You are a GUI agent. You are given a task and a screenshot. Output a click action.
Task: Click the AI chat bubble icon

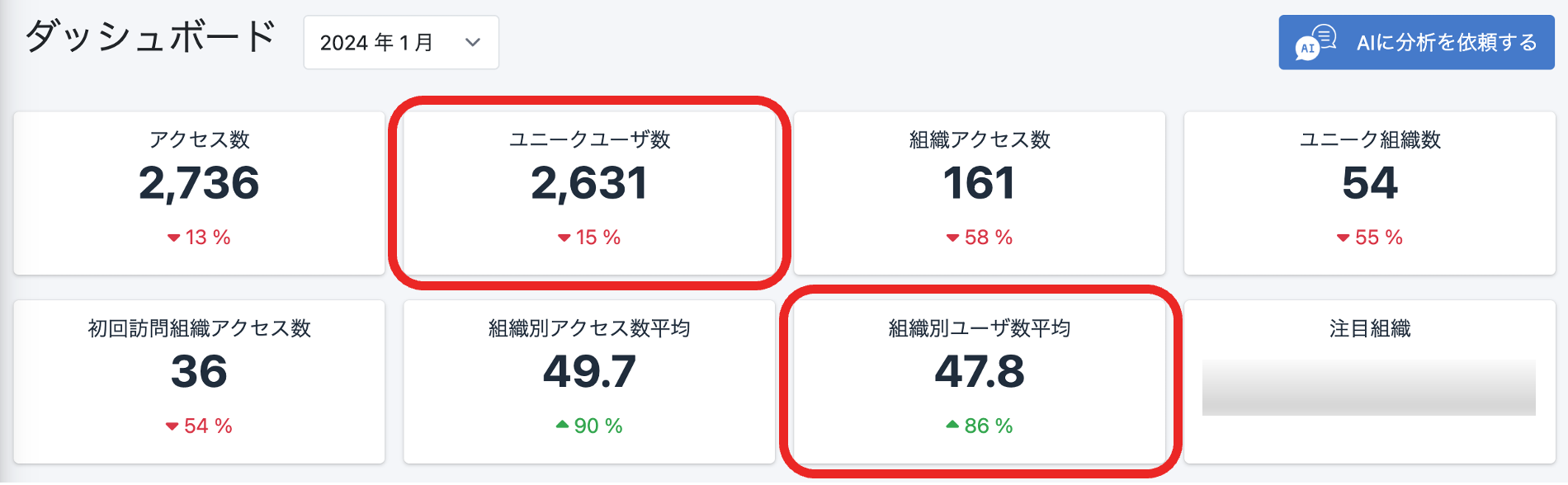point(1315,42)
